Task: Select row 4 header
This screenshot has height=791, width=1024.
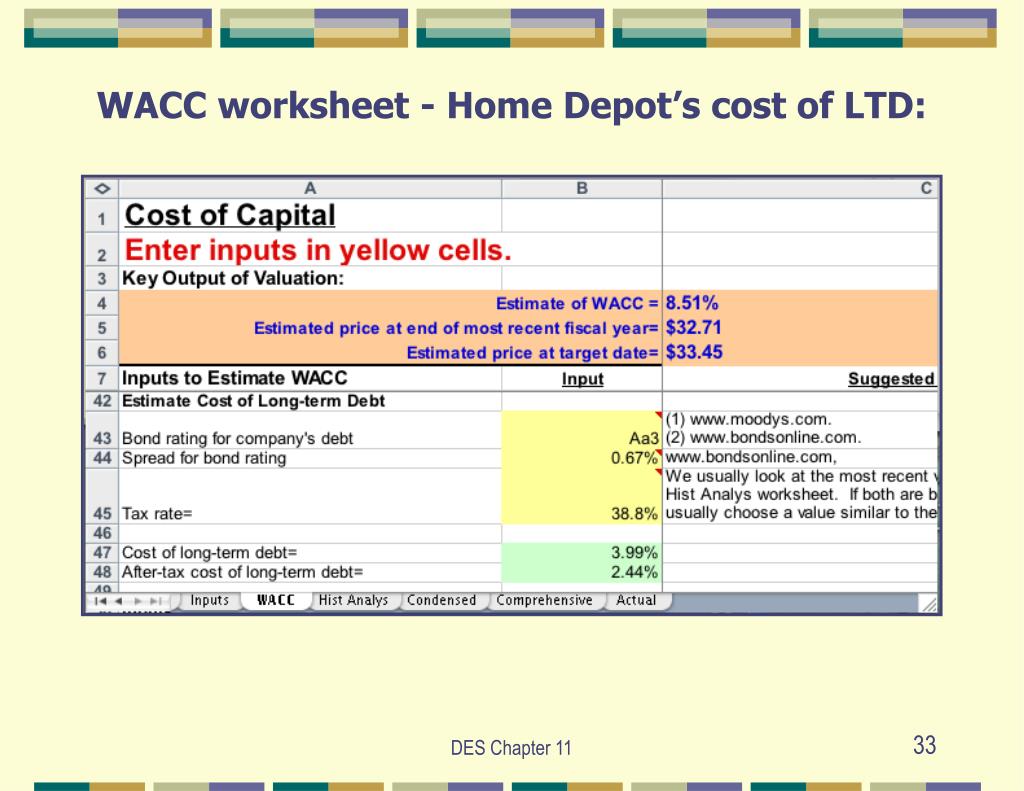Action: pyautogui.click(x=102, y=303)
